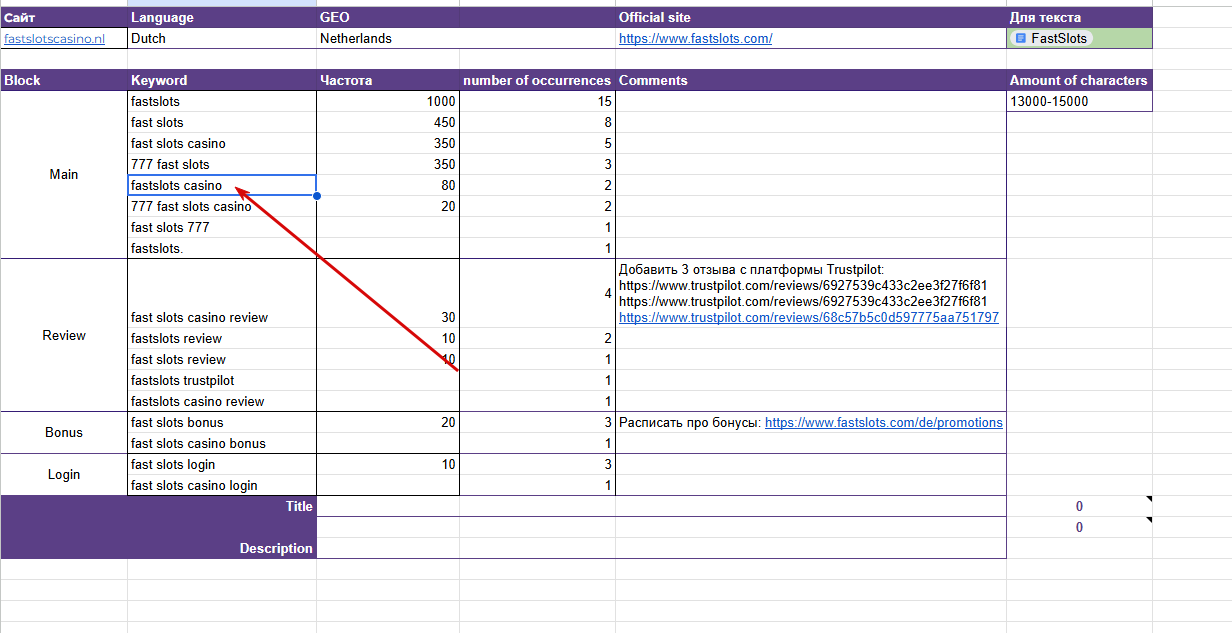Image resolution: width=1232 pixels, height=633 pixels.
Task: Select the "777 fast slots" keyword cell
Action: pyautogui.click(x=222, y=164)
